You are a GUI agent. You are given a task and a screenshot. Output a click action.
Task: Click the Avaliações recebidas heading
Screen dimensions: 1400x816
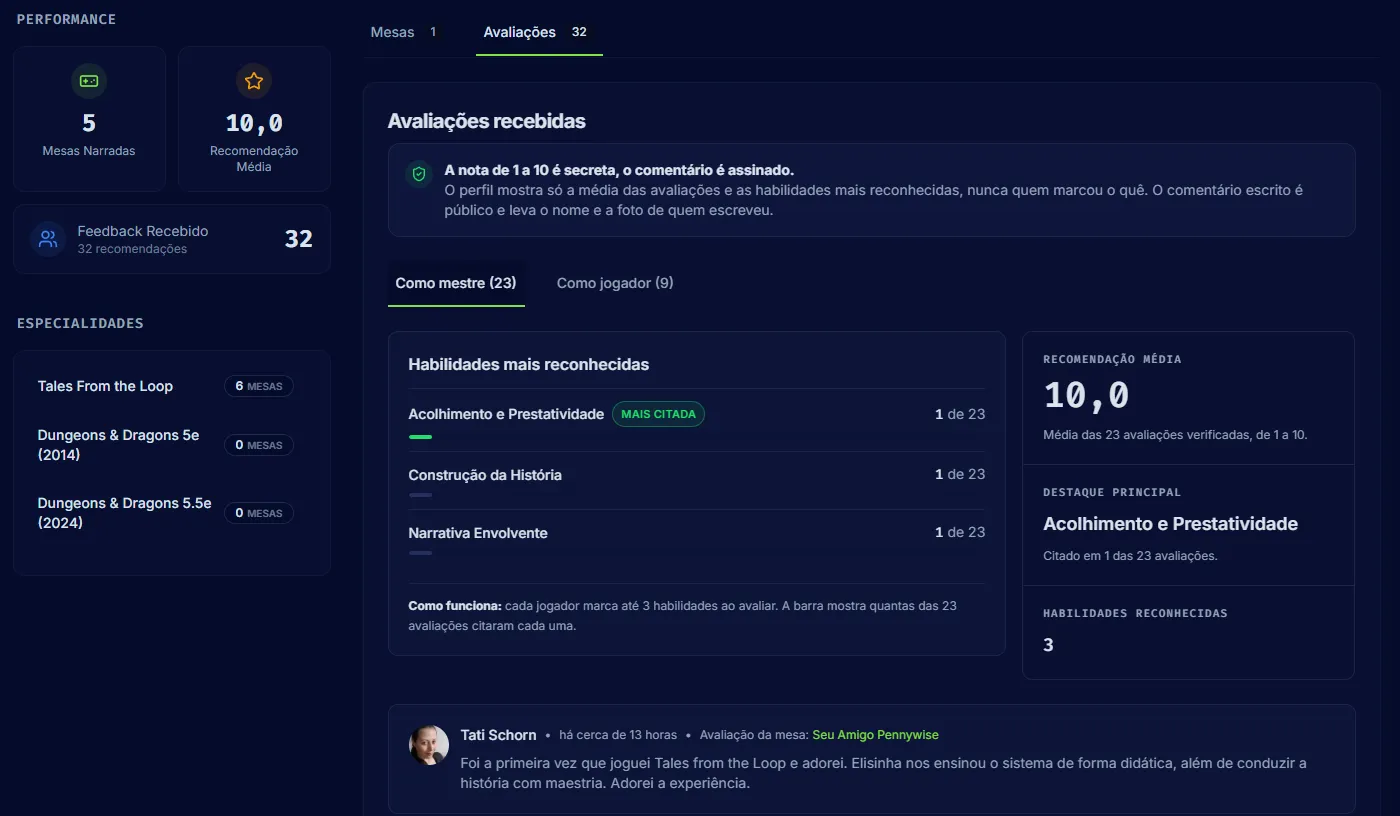coord(486,121)
